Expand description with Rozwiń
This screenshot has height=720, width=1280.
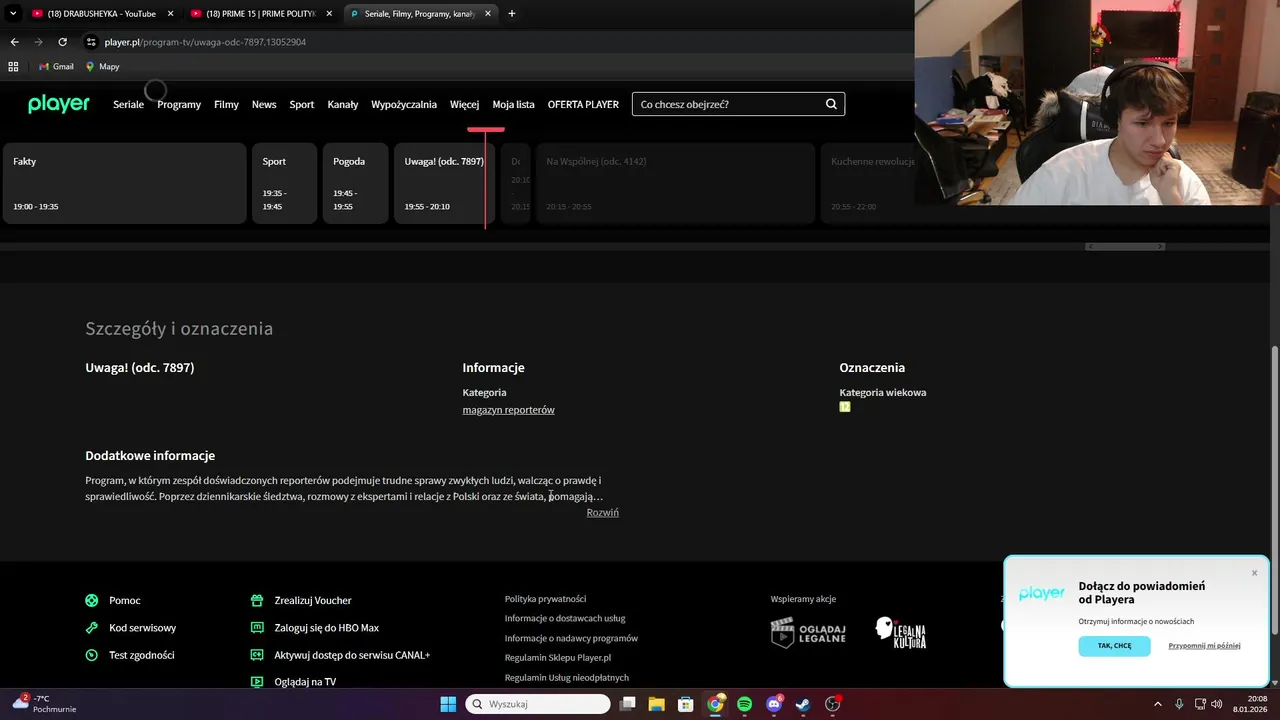click(x=602, y=512)
